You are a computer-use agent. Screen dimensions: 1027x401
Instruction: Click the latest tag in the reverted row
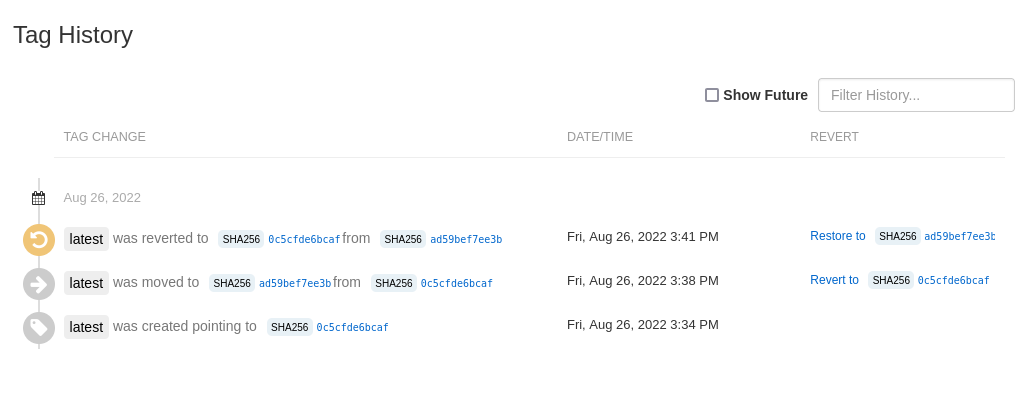click(86, 239)
